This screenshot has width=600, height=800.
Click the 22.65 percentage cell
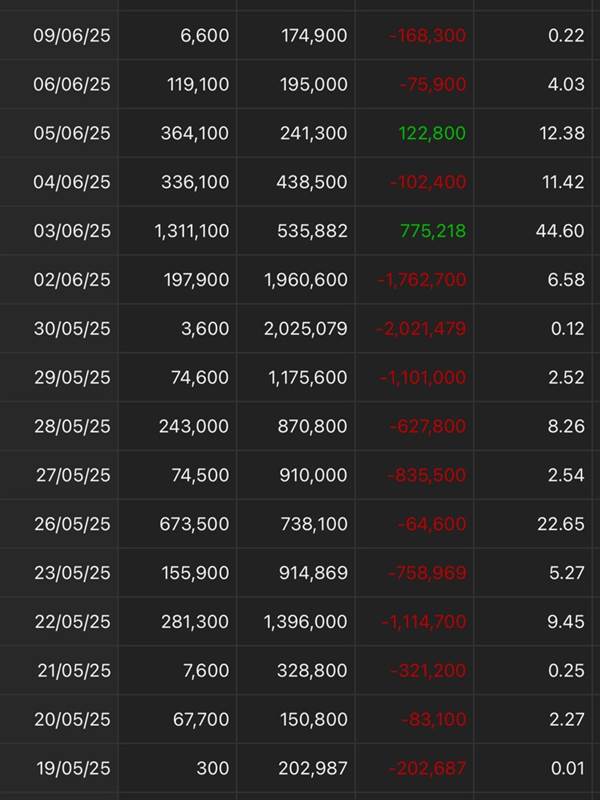pos(561,524)
